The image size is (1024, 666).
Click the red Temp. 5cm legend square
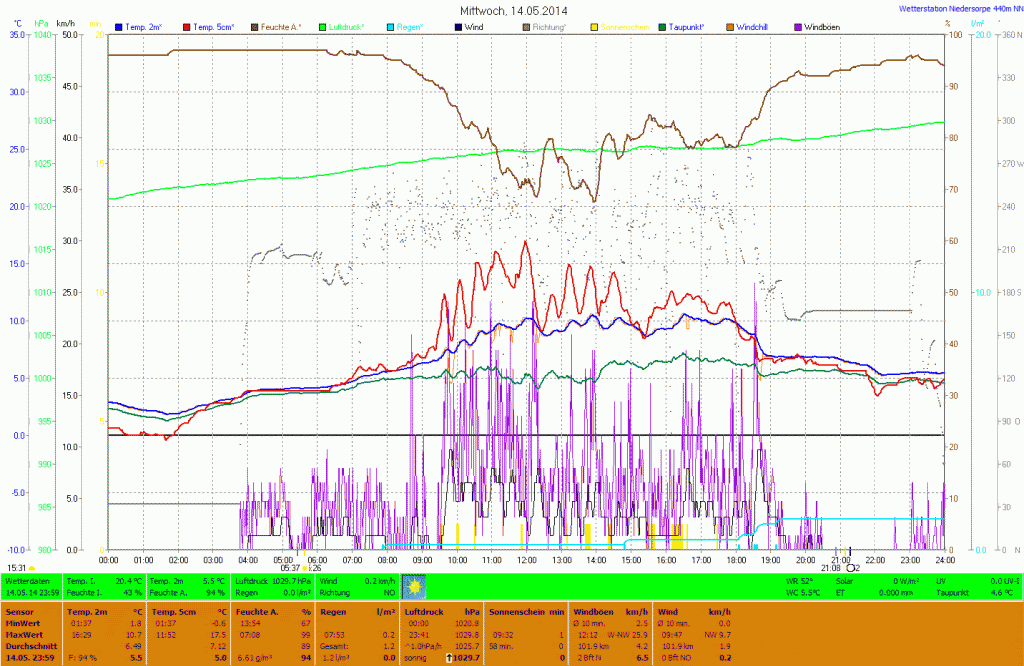coord(186,26)
